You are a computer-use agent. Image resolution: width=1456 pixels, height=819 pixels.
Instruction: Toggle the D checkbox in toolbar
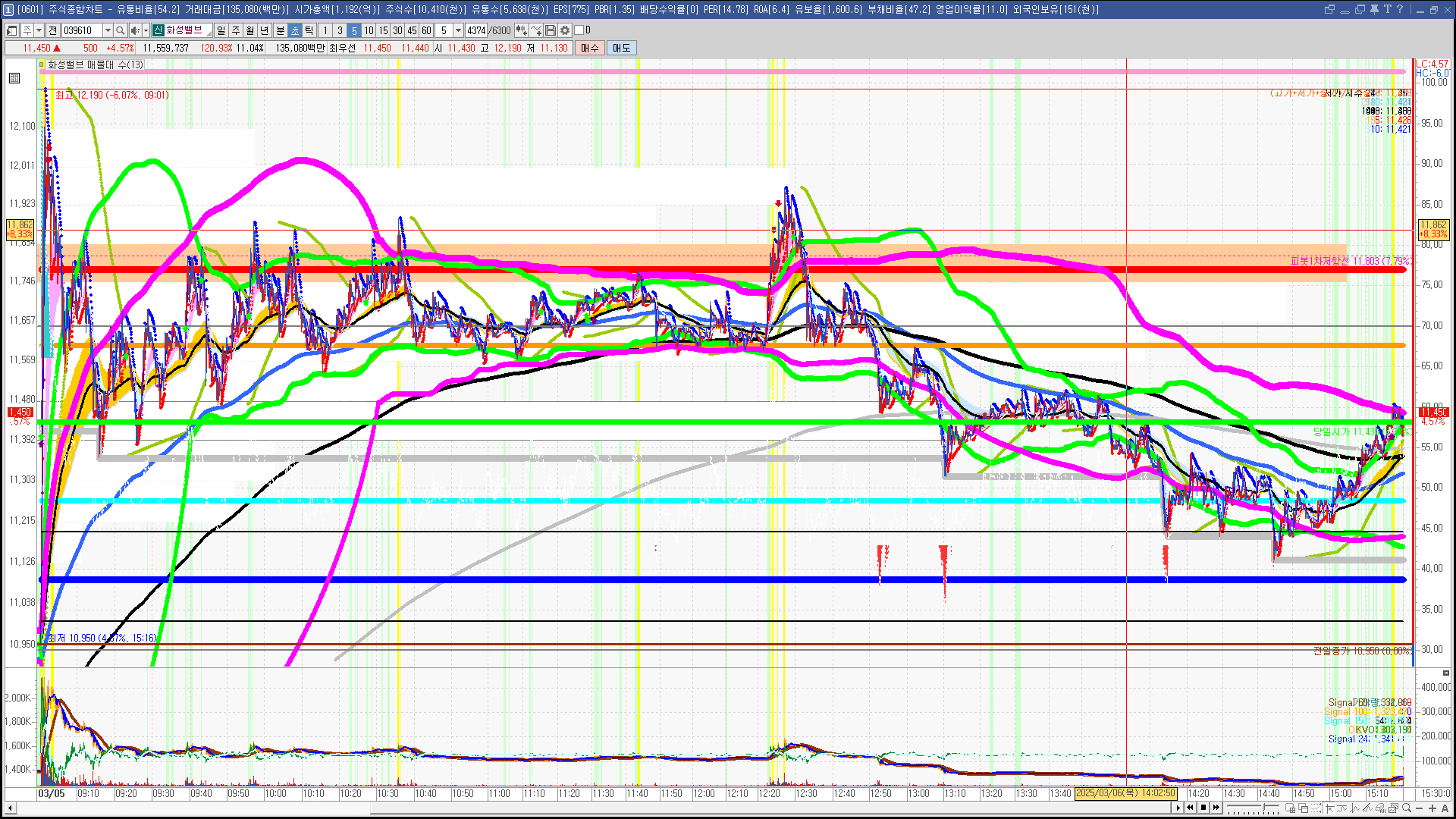[x=579, y=30]
